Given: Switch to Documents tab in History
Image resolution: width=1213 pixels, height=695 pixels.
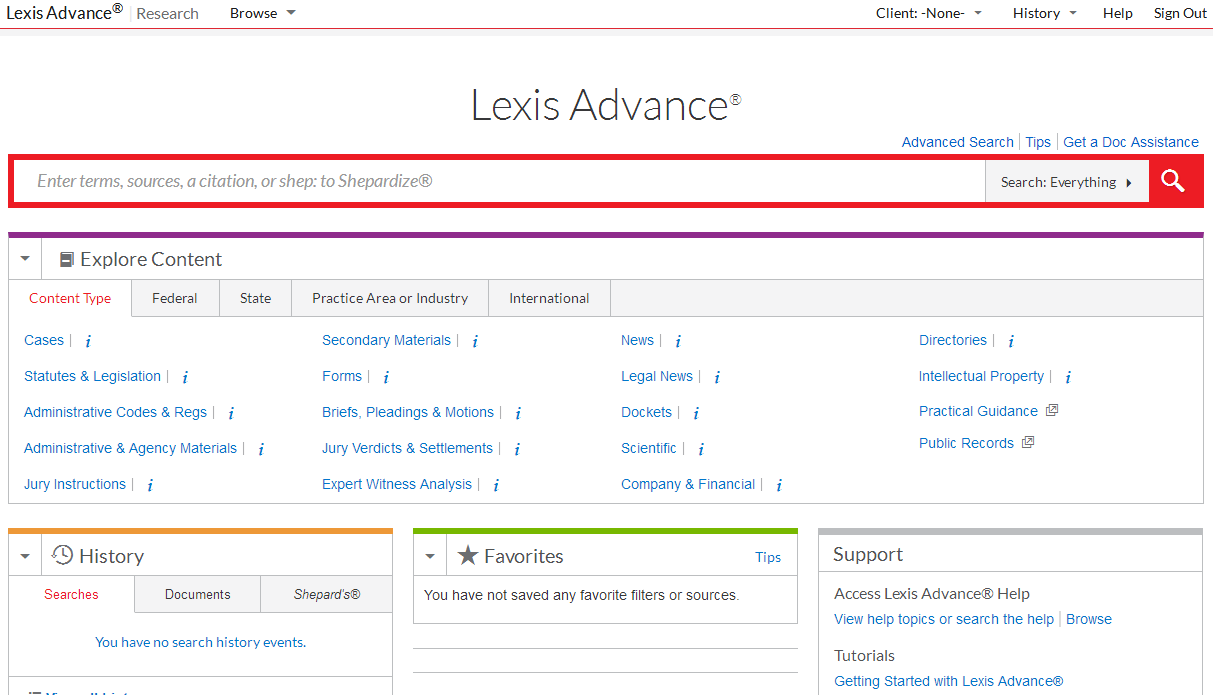Looking at the screenshot, I should tap(197, 594).
